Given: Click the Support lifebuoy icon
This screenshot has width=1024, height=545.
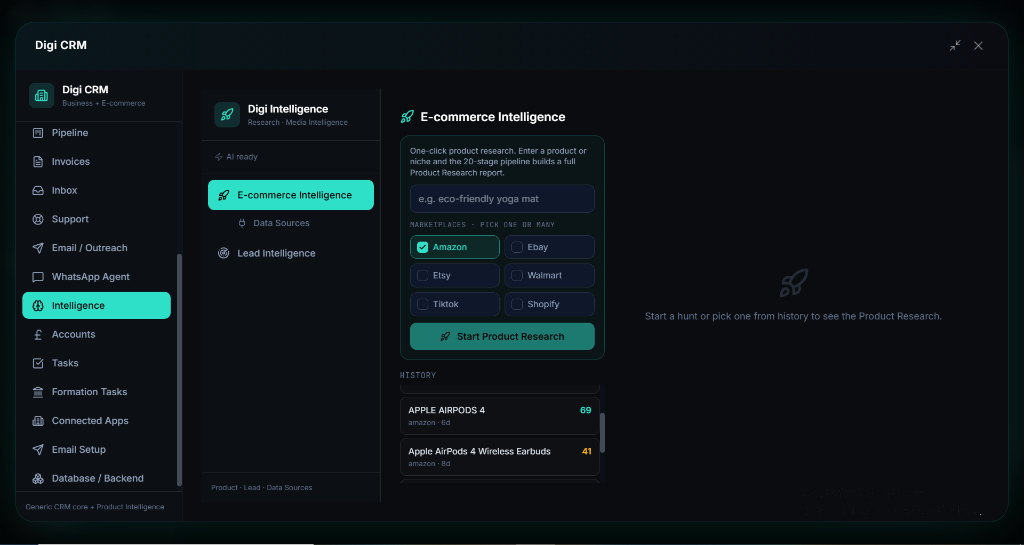Looking at the screenshot, I should click(38, 219).
